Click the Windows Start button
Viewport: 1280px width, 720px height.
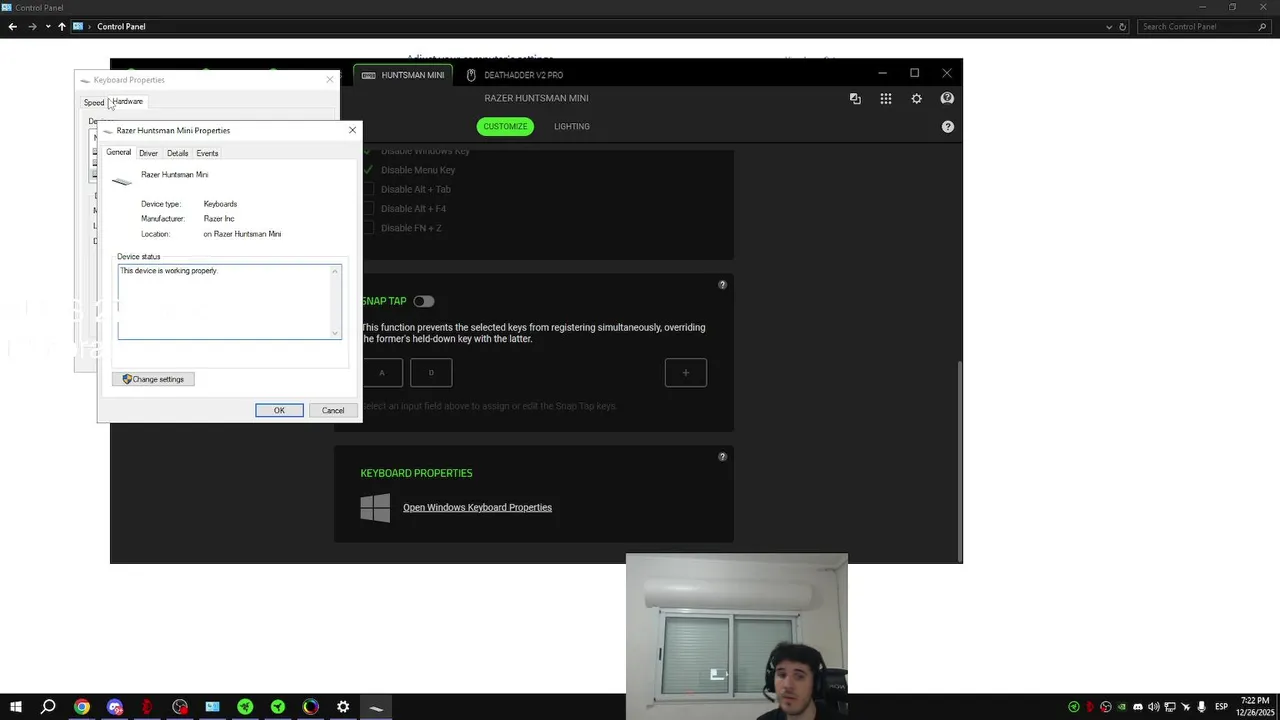pyautogui.click(x=14, y=707)
